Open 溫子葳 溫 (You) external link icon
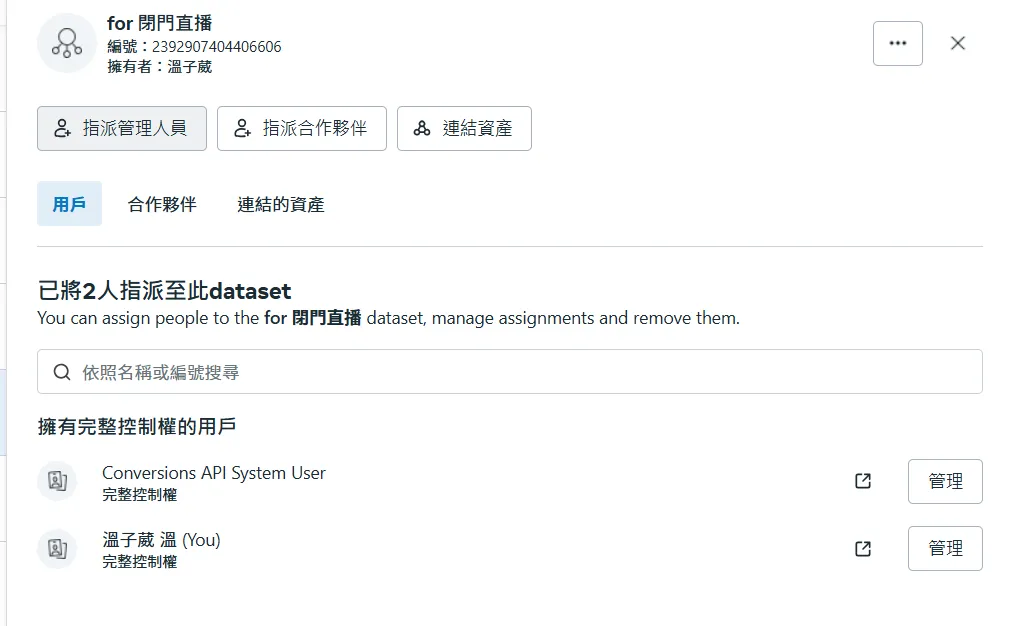The image size is (1010, 626). 862,549
